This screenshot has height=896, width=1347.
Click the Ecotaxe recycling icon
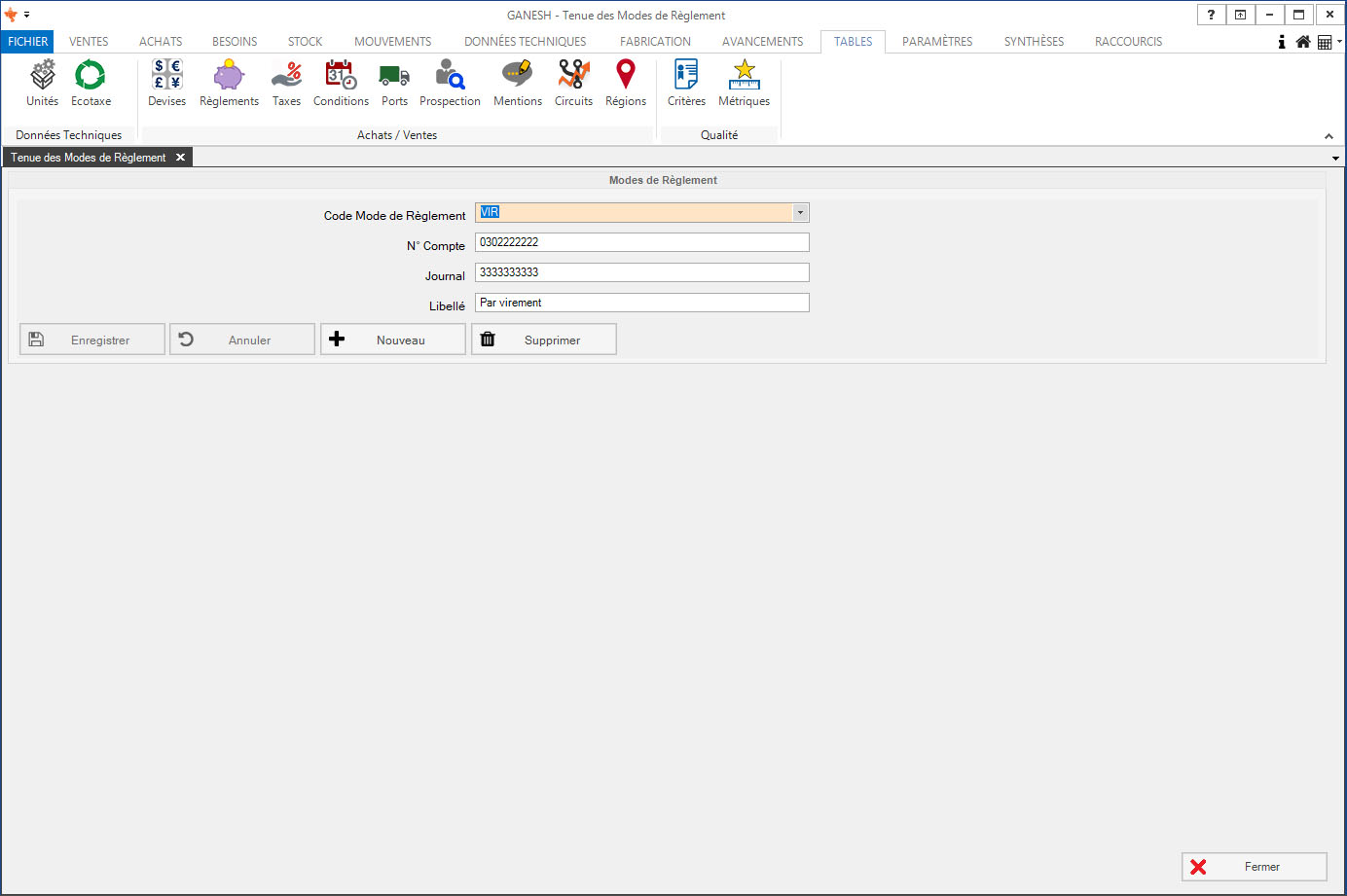[91, 76]
